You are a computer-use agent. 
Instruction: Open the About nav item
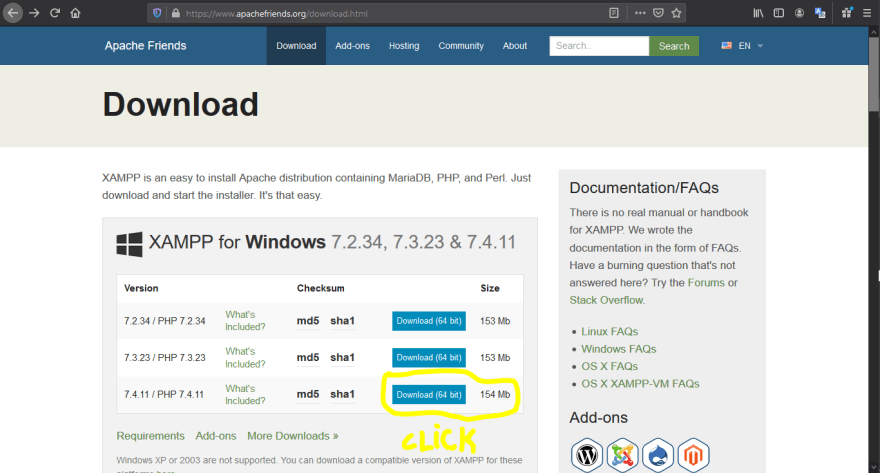tap(515, 46)
